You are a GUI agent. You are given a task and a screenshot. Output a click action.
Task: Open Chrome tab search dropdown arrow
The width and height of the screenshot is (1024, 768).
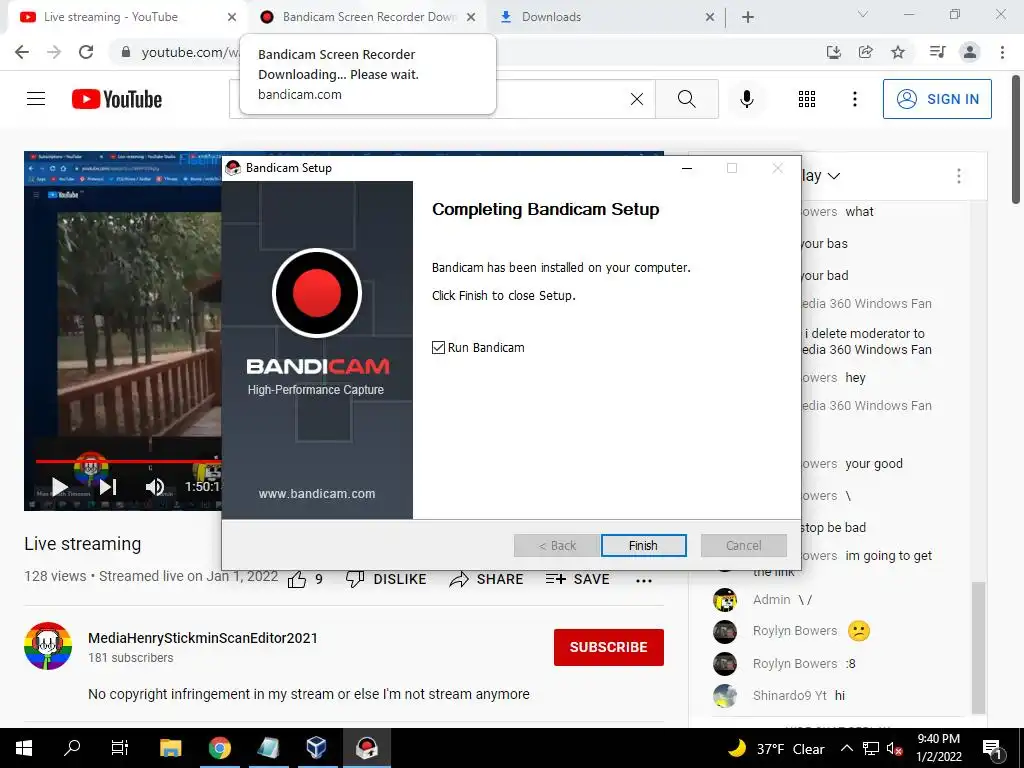coord(863,14)
